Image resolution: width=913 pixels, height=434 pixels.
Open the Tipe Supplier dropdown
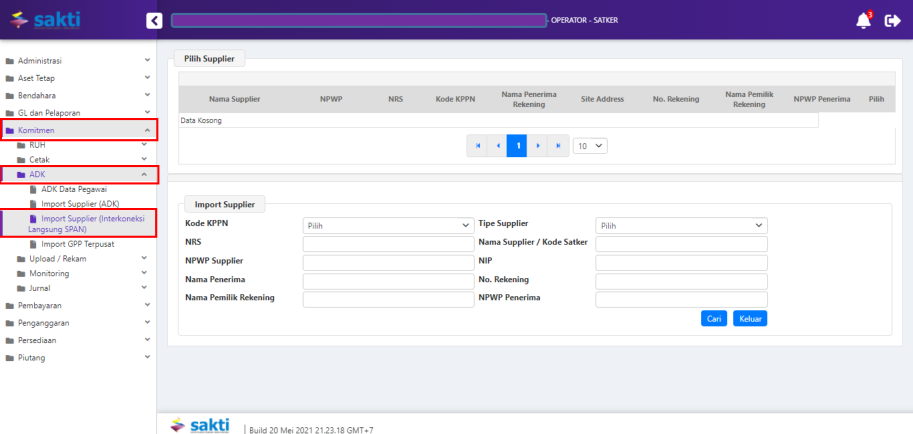point(681,226)
